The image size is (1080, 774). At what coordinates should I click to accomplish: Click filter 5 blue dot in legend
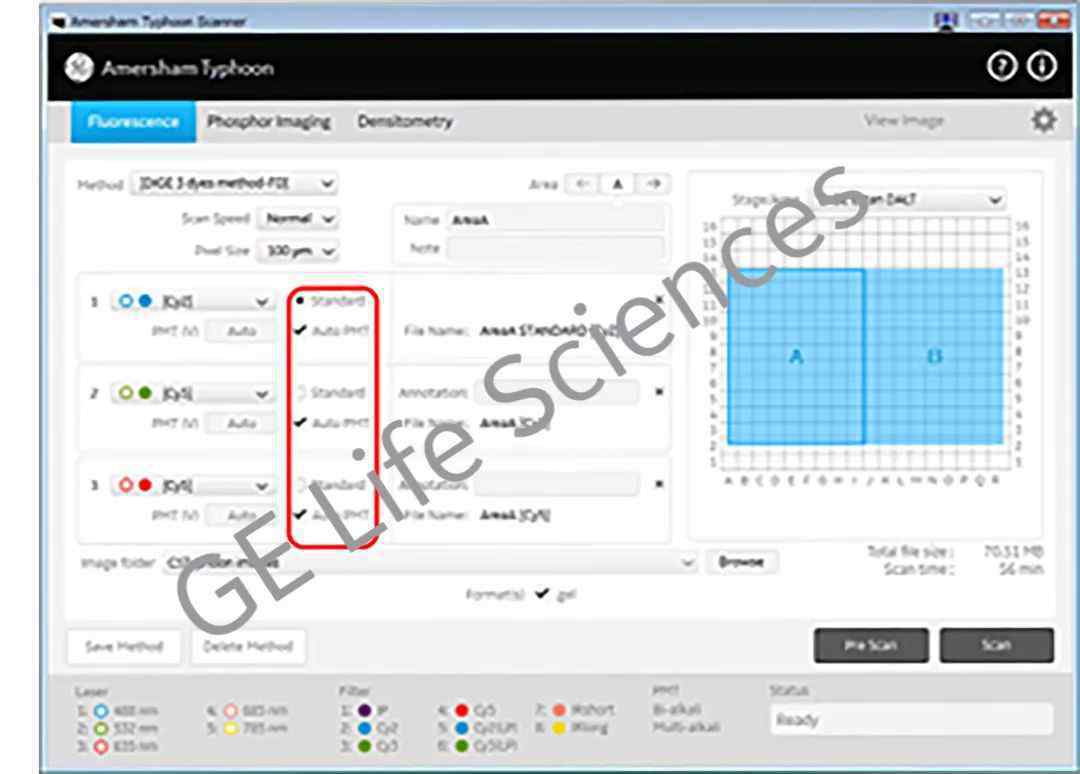462,729
